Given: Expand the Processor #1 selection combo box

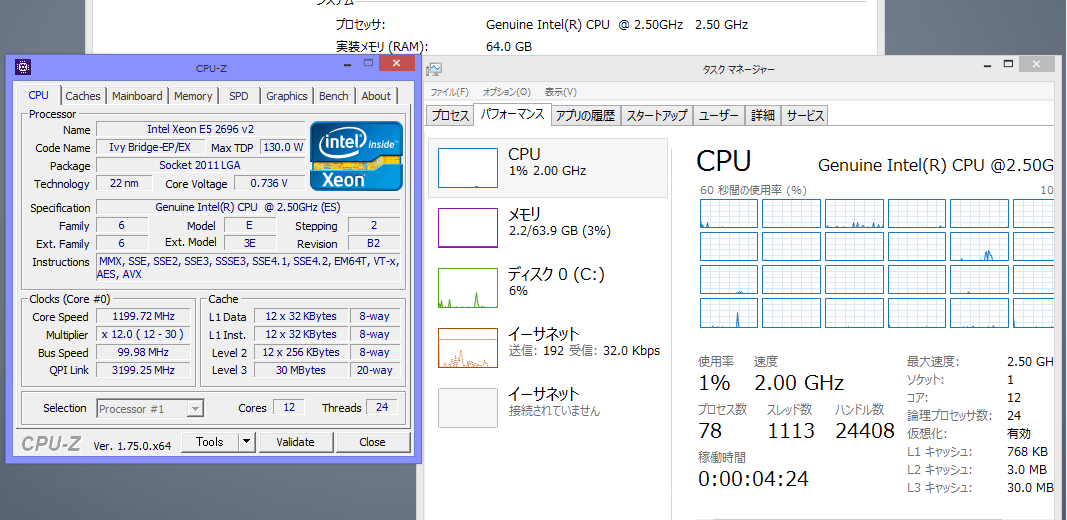Looking at the screenshot, I should 150,408.
